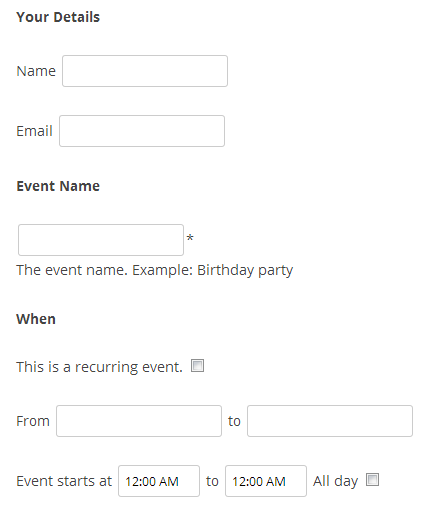Click the 'All day' label text

[335, 481]
